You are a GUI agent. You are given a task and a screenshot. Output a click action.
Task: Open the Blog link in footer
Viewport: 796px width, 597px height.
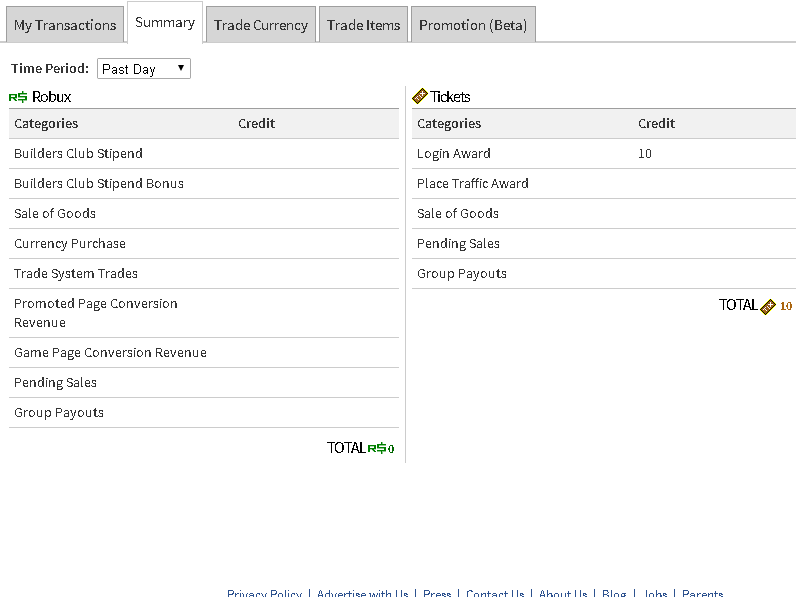[614, 593]
